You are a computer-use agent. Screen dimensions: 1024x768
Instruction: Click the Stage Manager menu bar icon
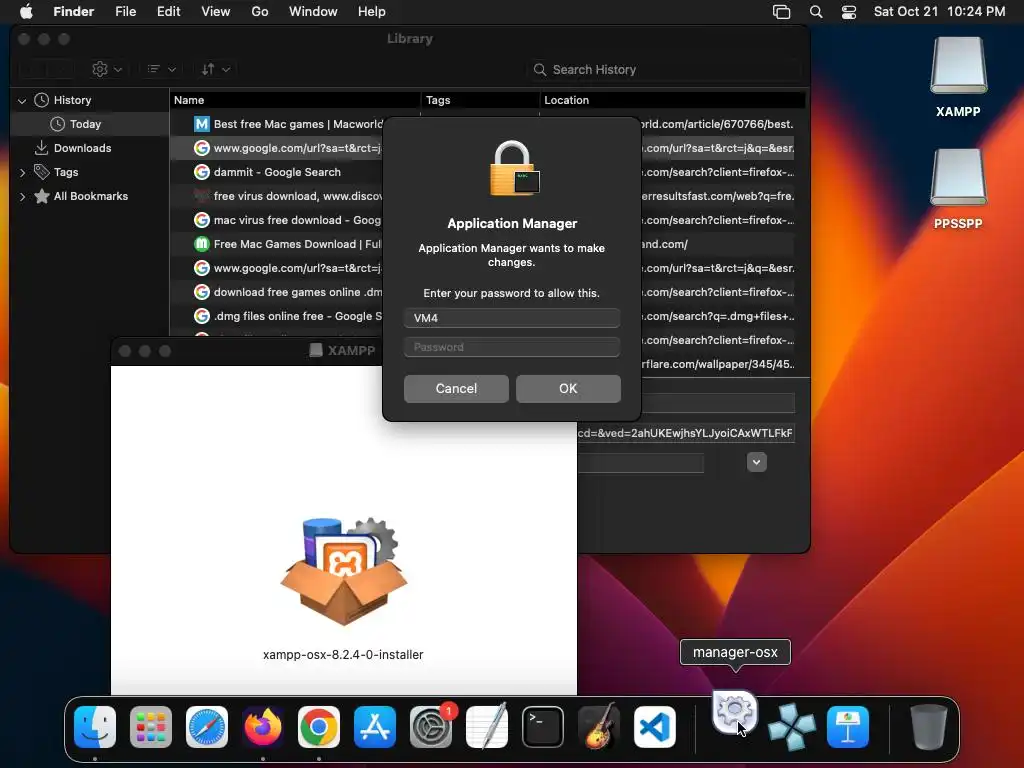coord(781,12)
